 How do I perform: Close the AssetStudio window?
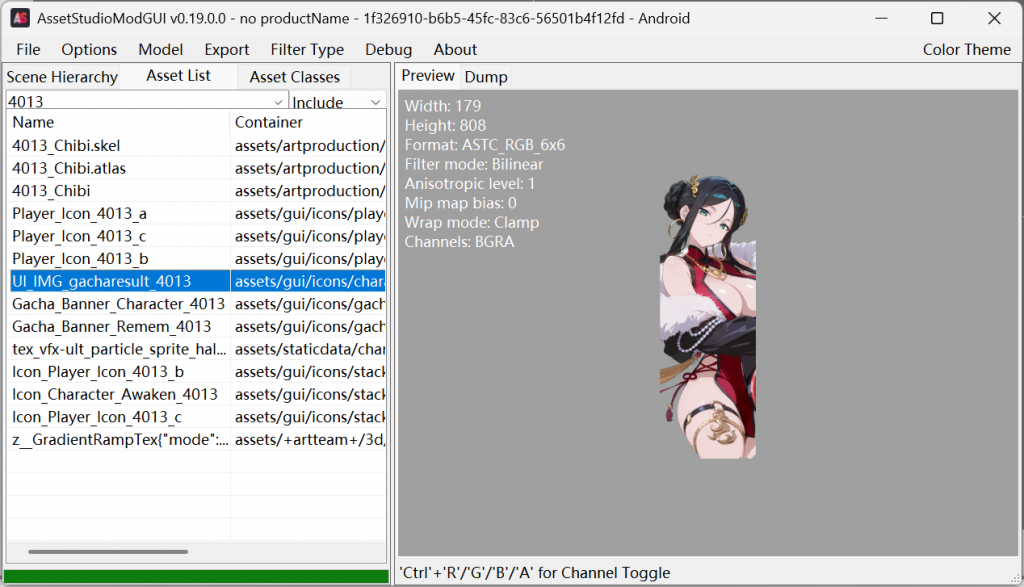[x=994, y=18]
